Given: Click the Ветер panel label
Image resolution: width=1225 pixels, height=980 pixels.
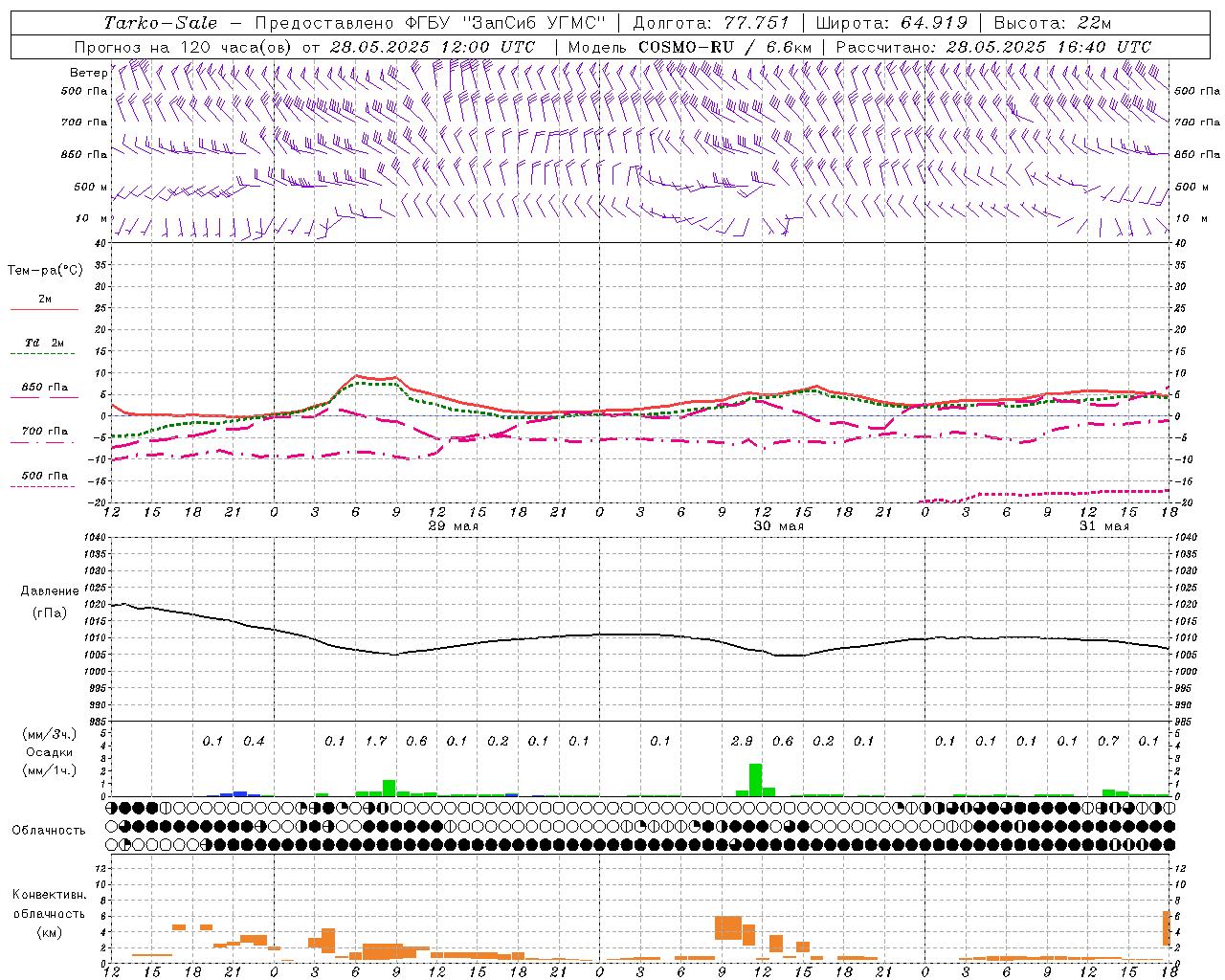Looking at the screenshot, I should 89,73.
